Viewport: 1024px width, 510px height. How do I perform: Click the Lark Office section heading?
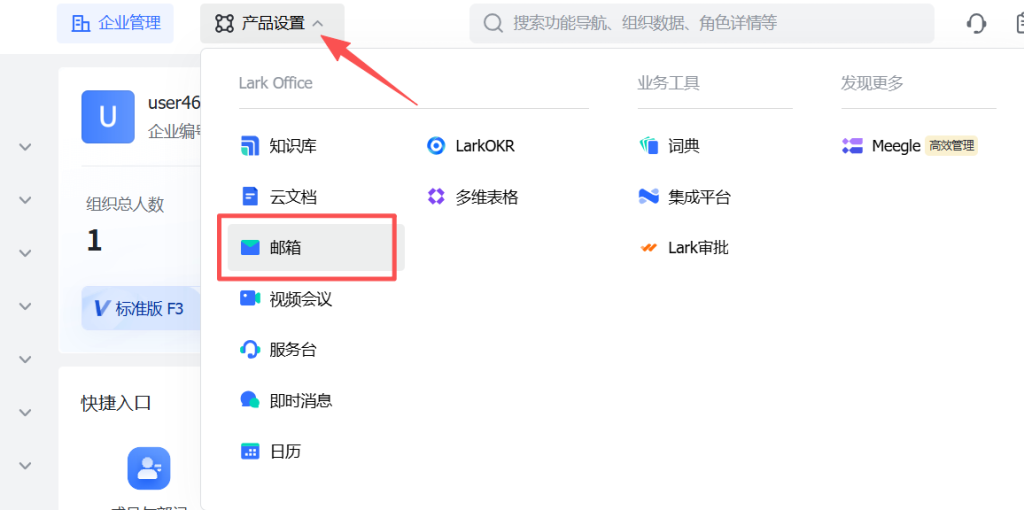tap(276, 83)
